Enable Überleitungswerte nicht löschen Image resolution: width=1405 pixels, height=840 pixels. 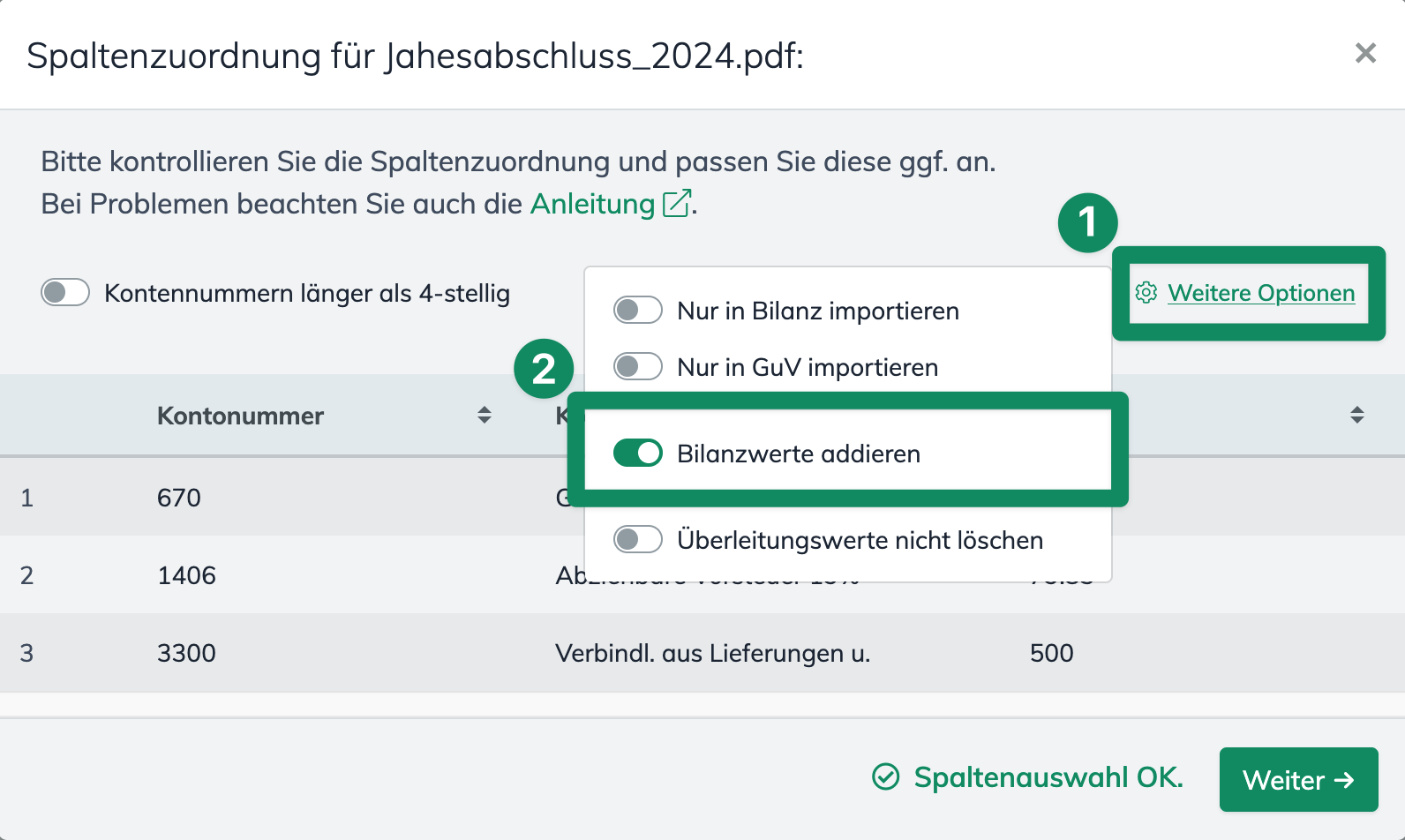637,539
